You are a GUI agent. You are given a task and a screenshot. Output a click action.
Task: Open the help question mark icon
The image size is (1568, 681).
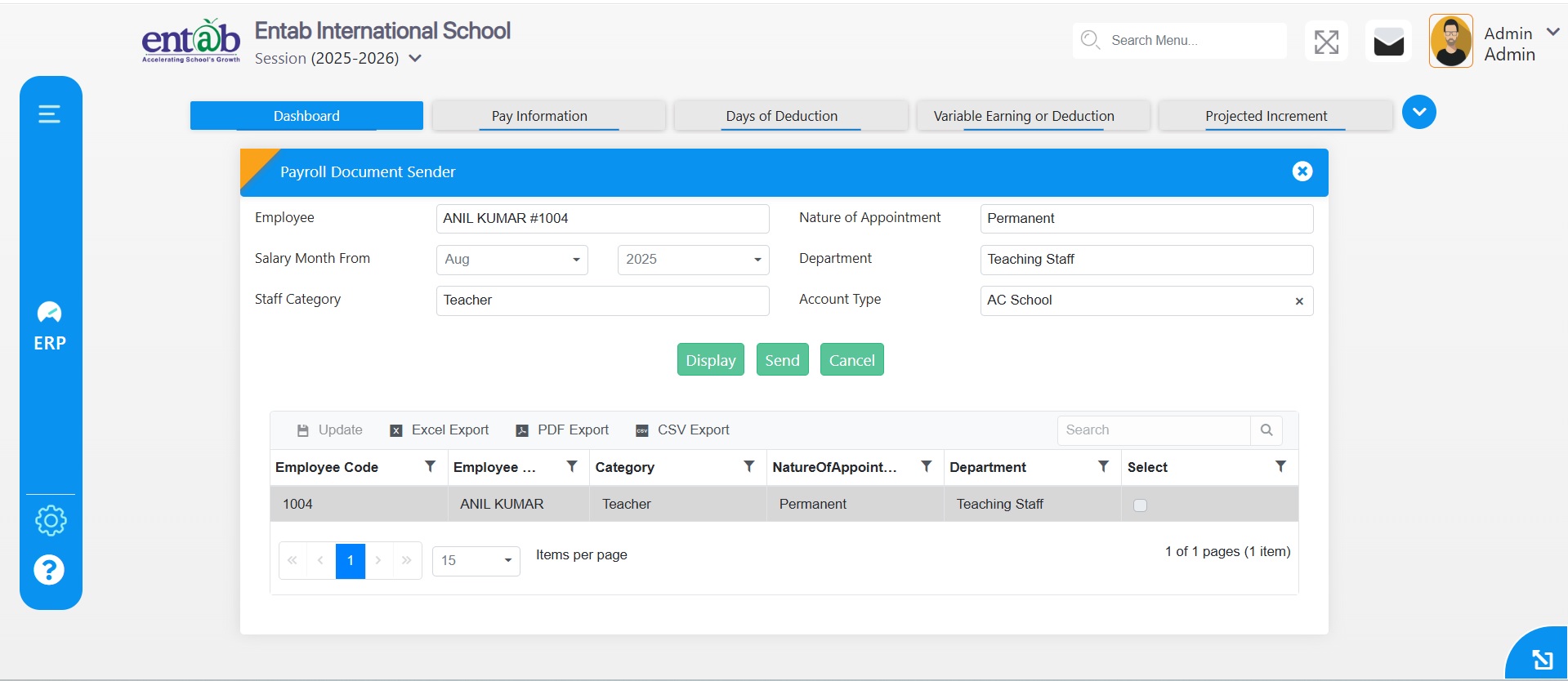coord(49,570)
